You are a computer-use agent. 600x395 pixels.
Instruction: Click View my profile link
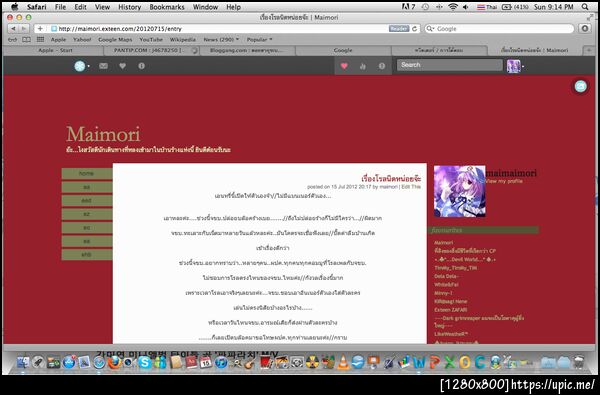[504, 181]
